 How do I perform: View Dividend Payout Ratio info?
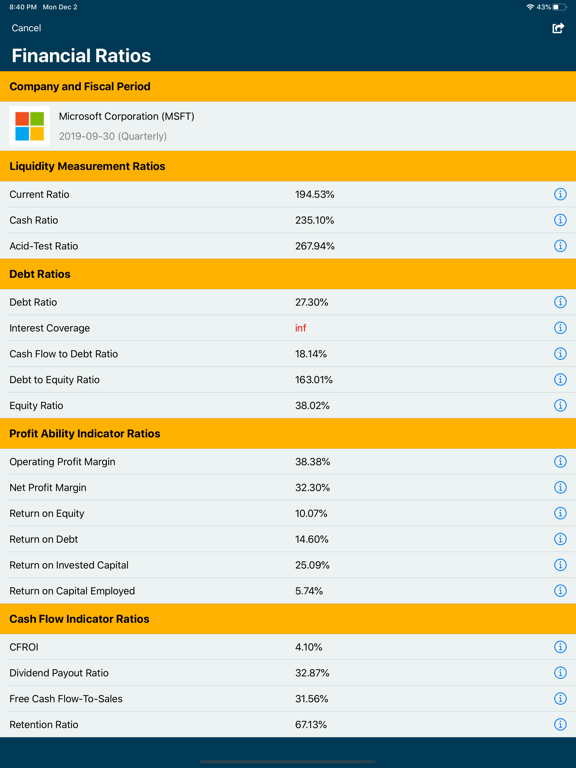click(x=560, y=673)
